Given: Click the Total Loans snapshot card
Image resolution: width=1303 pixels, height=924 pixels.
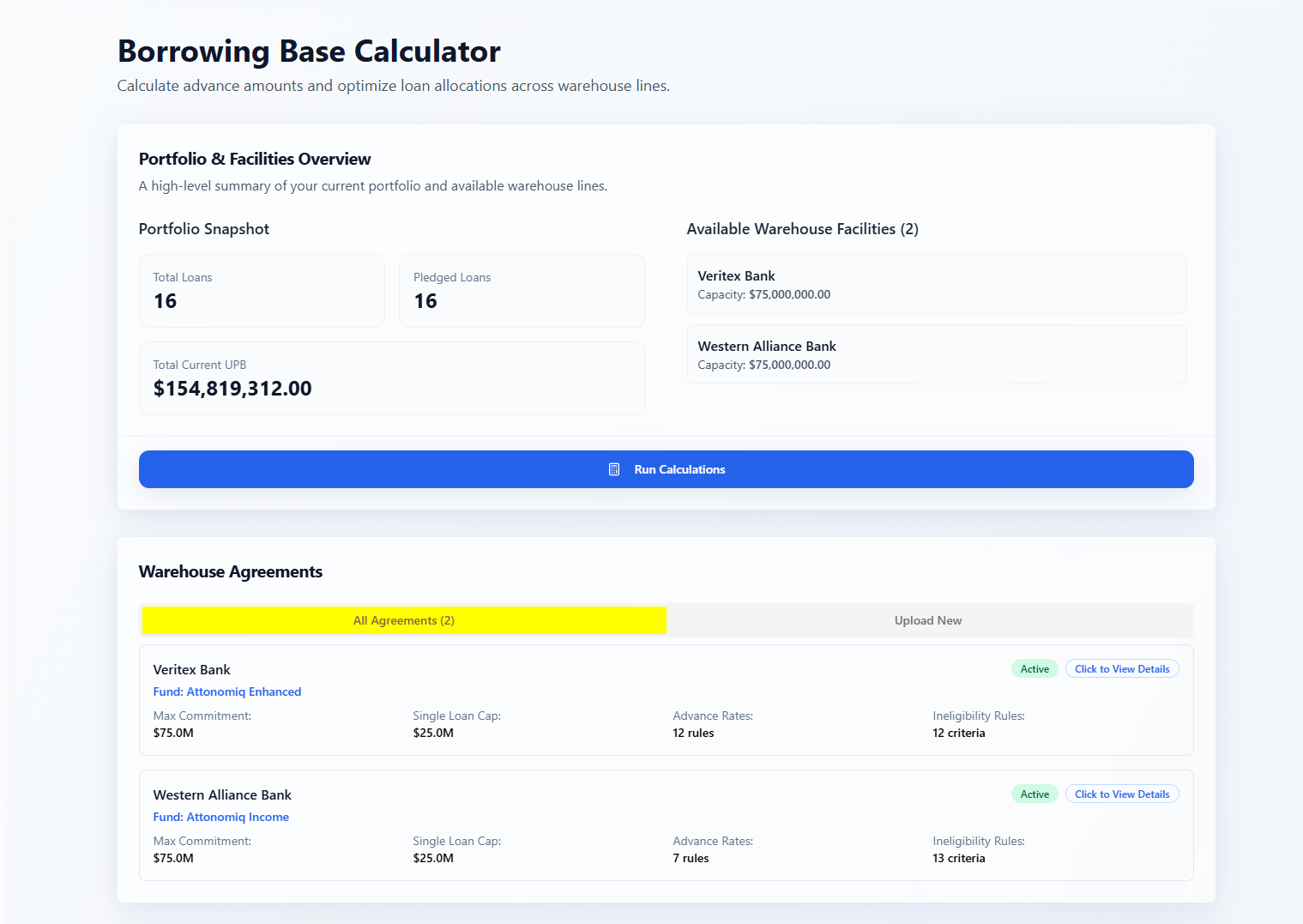Looking at the screenshot, I should click(x=262, y=290).
